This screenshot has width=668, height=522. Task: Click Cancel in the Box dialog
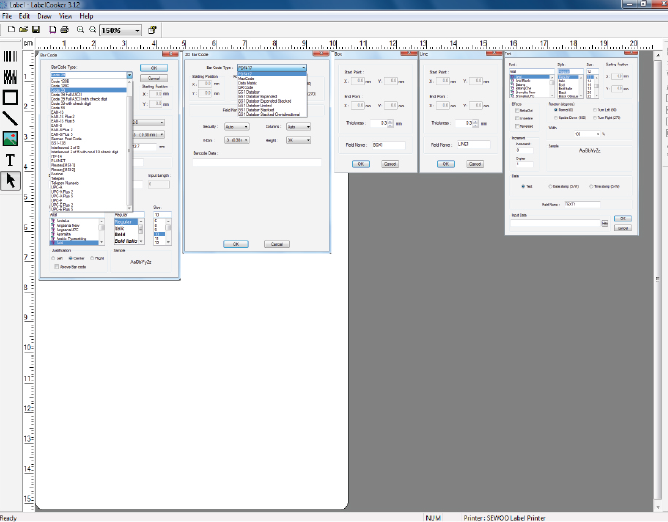390,164
